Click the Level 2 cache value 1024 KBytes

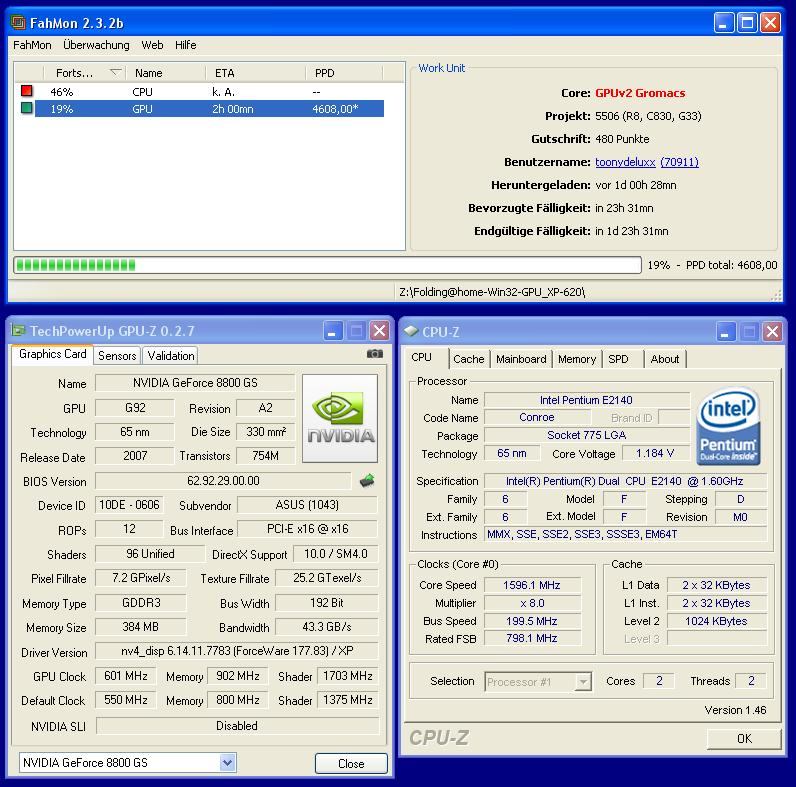(x=716, y=621)
